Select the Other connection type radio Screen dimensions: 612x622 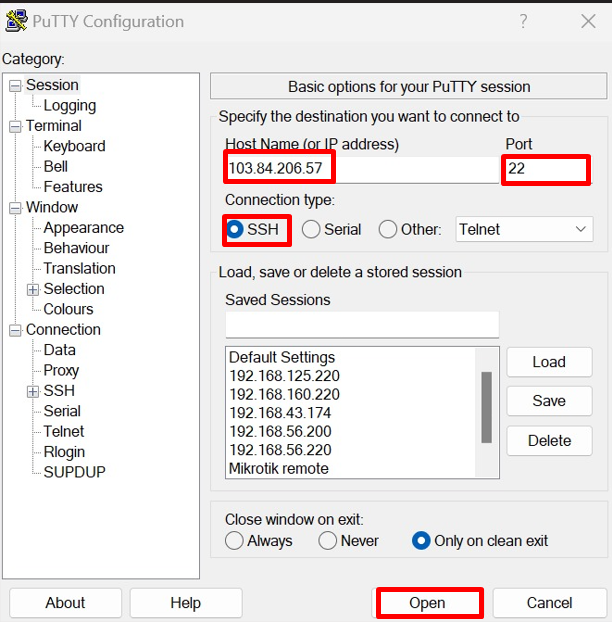388,229
